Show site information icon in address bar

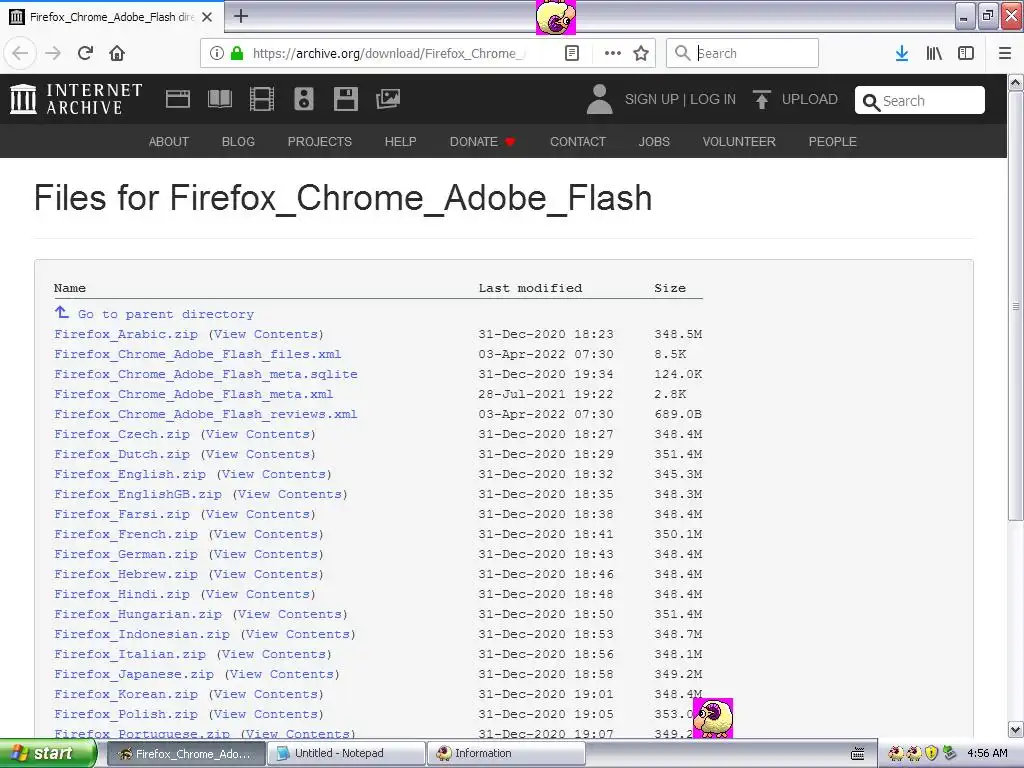[x=217, y=54]
